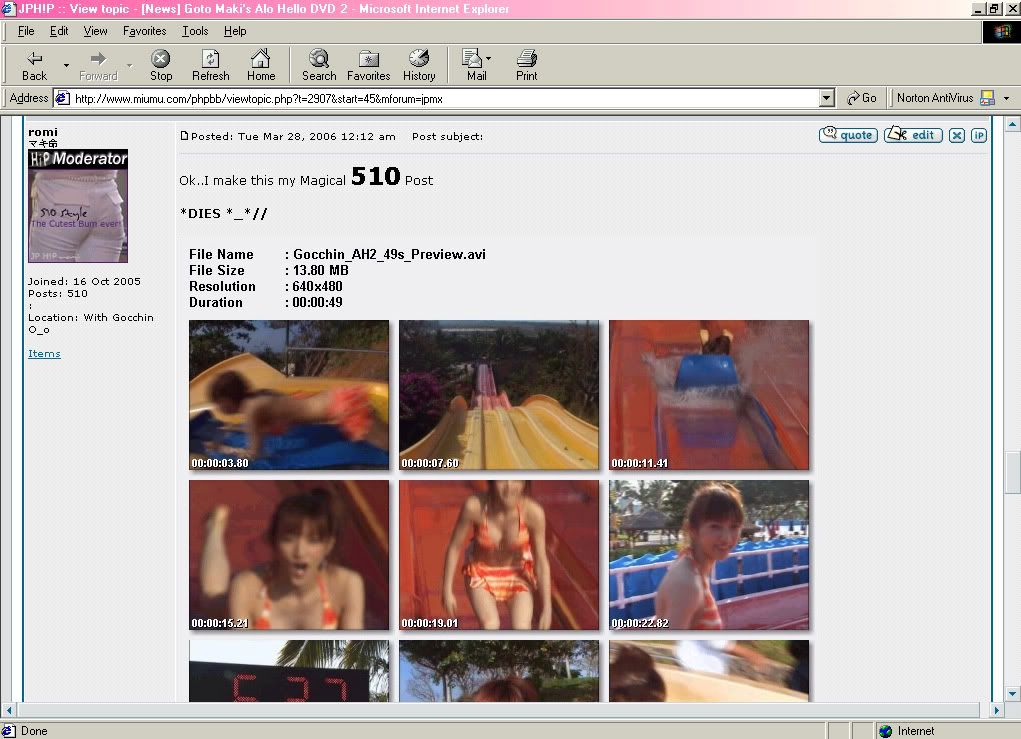This screenshot has width=1021, height=739.
Task: Click the duration value 00:00:49
Action: click(318, 302)
